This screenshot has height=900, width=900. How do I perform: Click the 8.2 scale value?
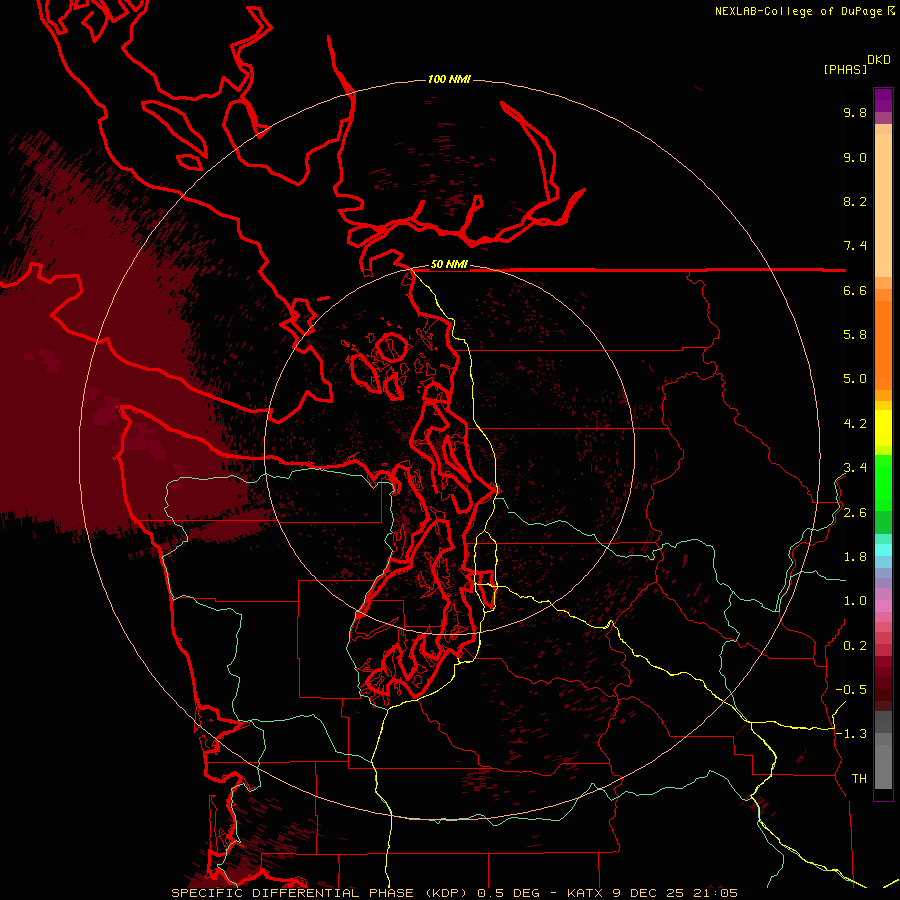click(855, 201)
